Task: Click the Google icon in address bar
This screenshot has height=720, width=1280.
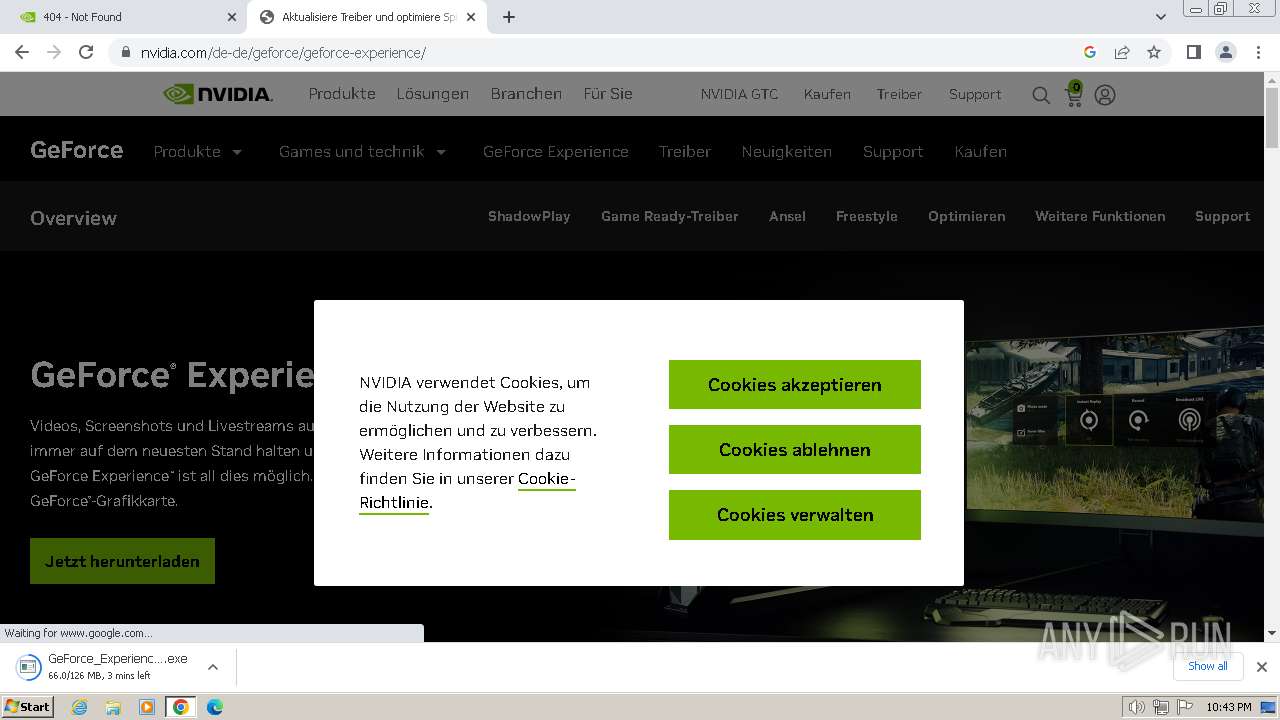Action: coord(1090,52)
